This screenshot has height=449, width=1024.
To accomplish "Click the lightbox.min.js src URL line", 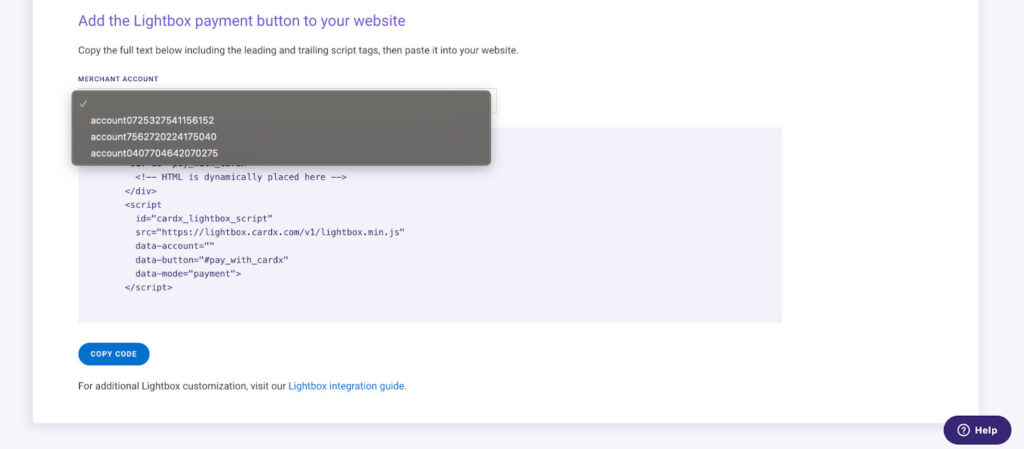I will (x=269, y=231).
